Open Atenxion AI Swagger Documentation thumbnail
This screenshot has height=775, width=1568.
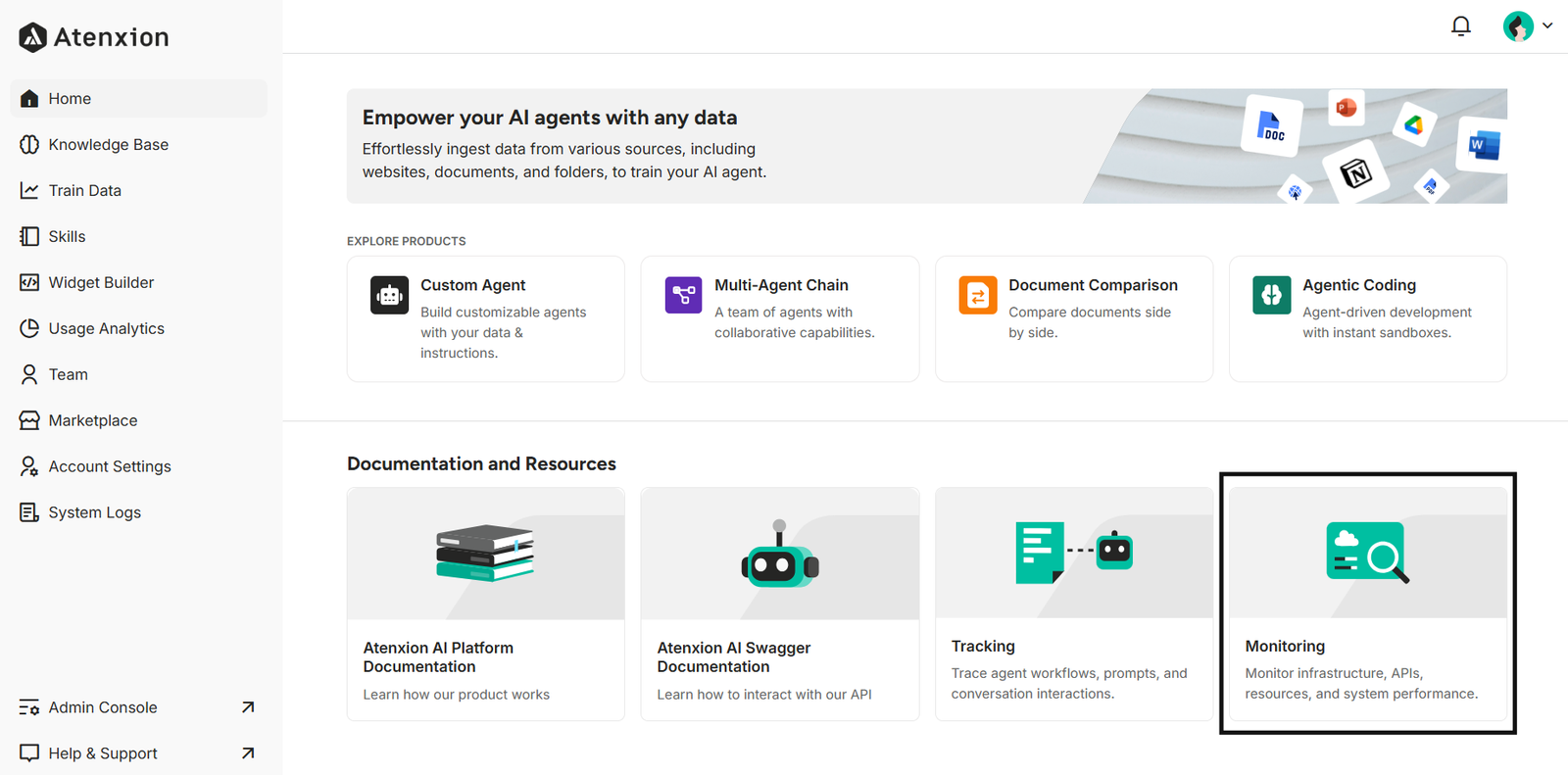click(780, 554)
